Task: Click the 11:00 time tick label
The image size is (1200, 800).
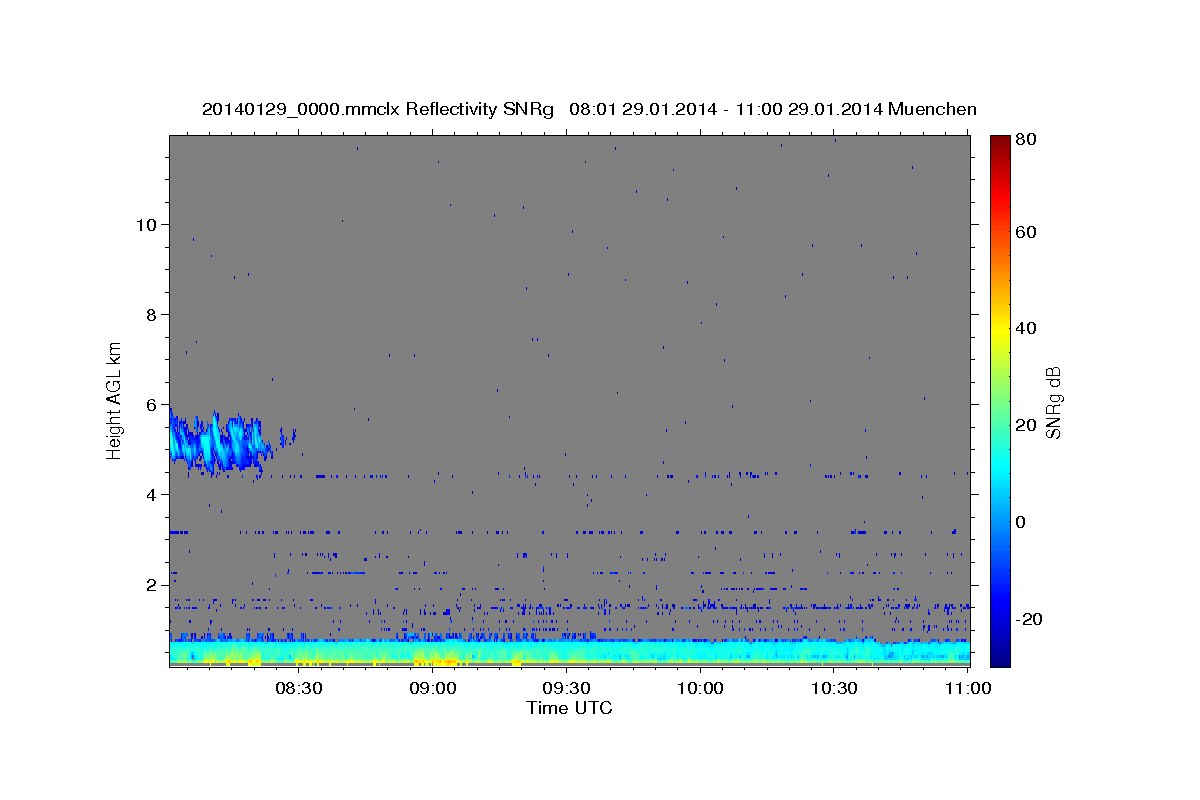Action: coord(967,689)
